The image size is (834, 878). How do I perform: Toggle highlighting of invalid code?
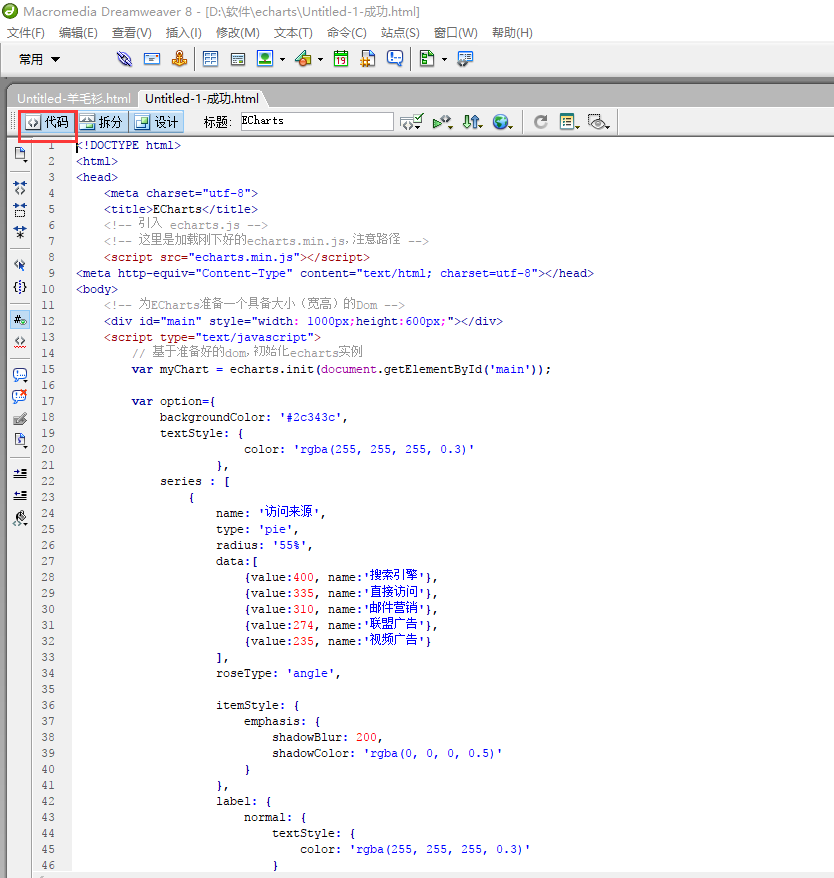point(20,342)
